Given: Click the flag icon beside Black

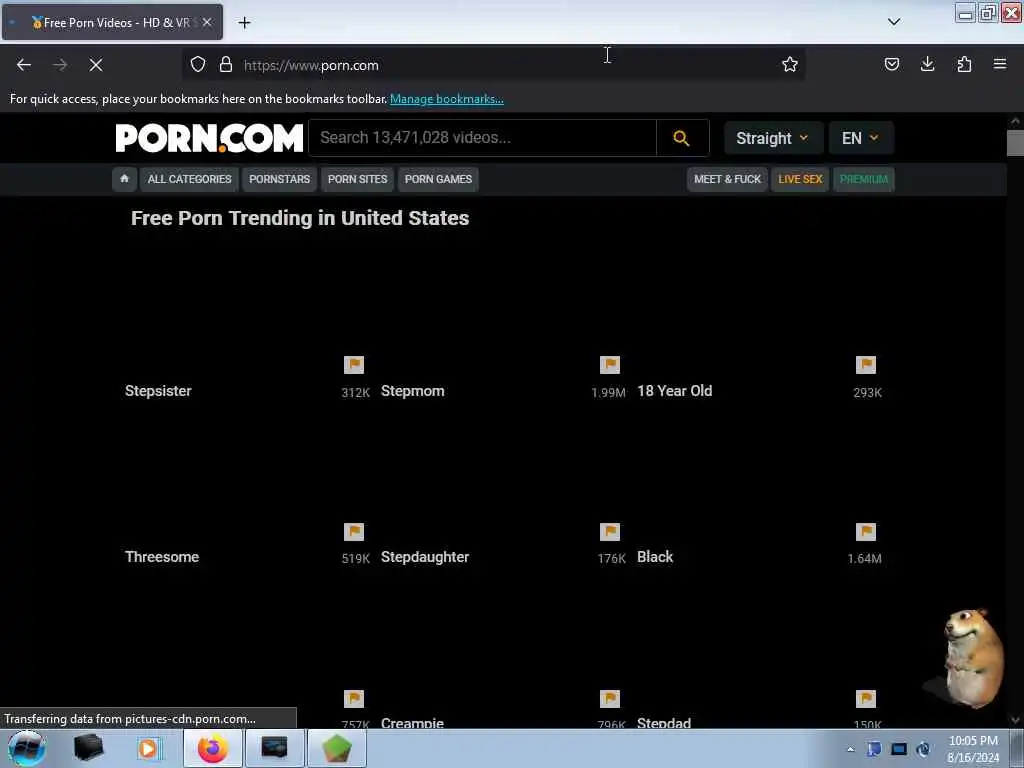Looking at the screenshot, I should point(866,532).
